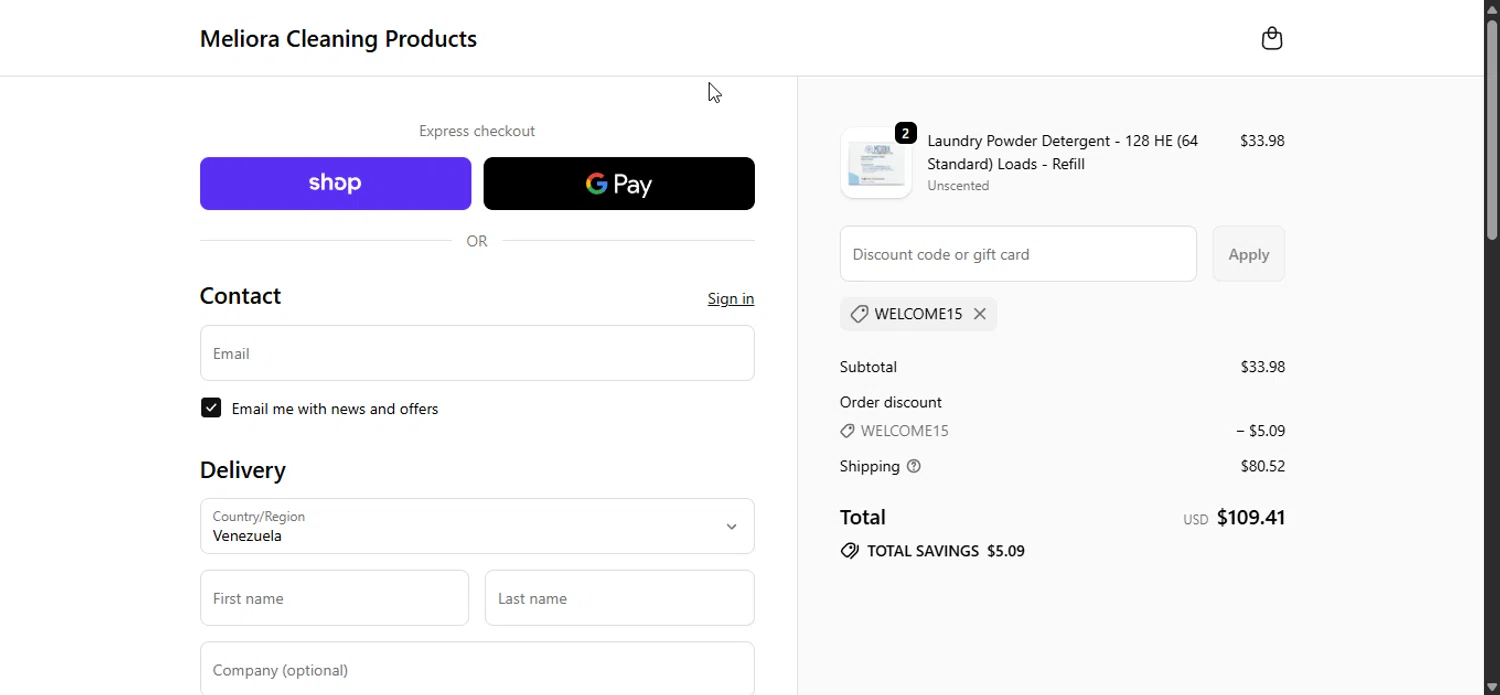
Task: Click the Delivery section heading
Action: pyautogui.click(x=243, y=470)
